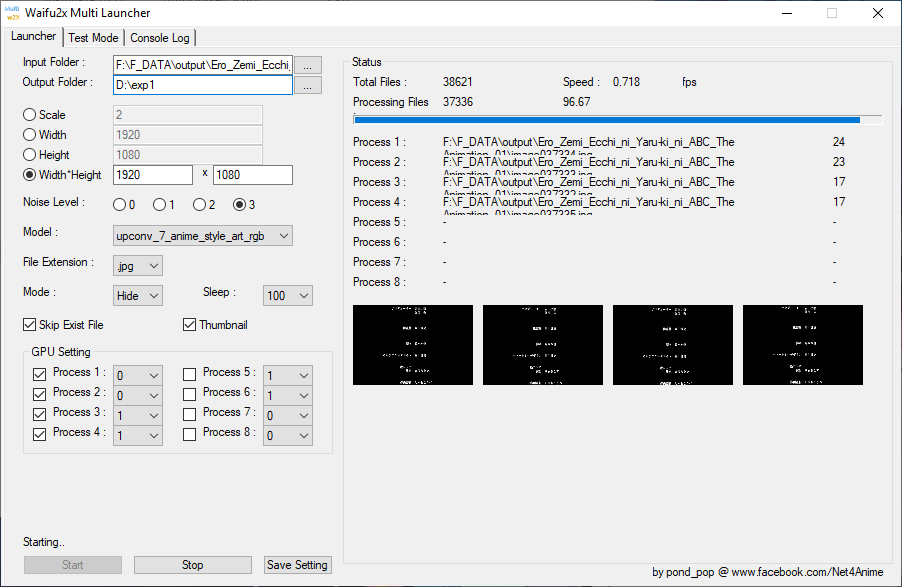Select the Scale radio button

29,115
